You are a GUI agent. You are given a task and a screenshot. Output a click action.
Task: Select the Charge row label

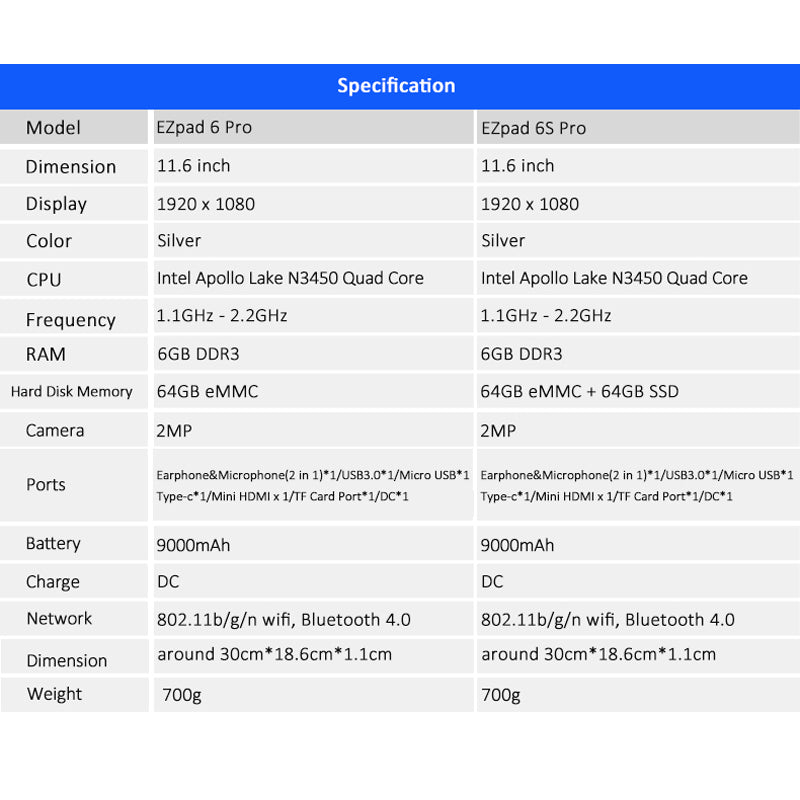point(53,582)
